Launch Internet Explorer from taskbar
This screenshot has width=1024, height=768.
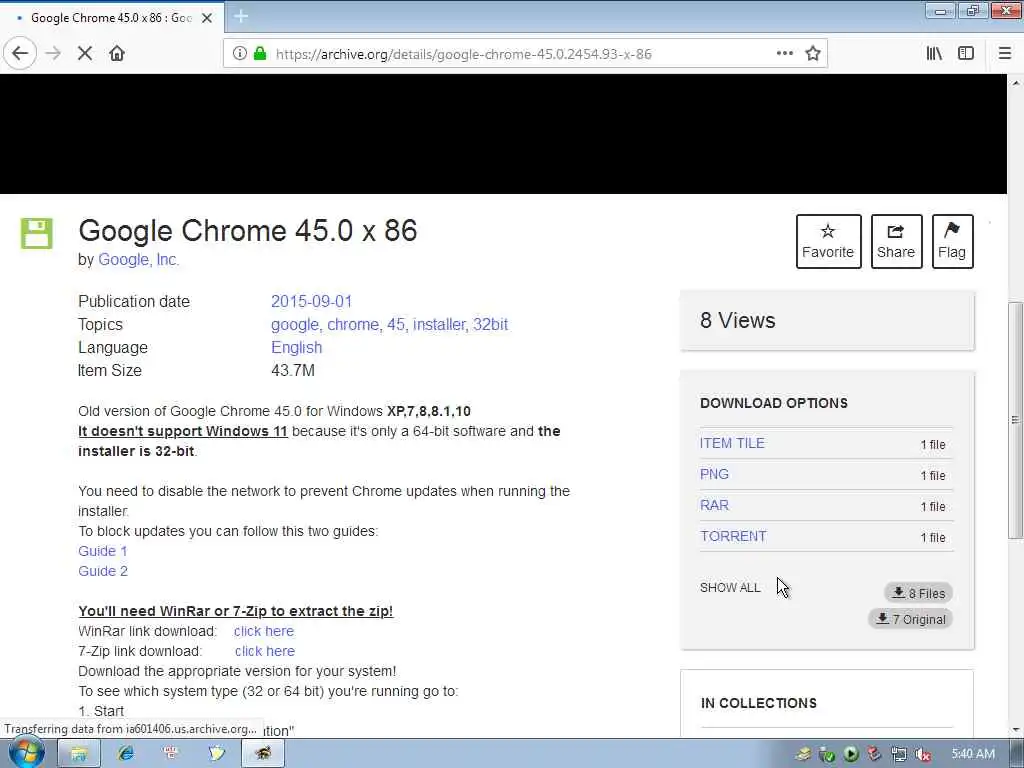125,754
